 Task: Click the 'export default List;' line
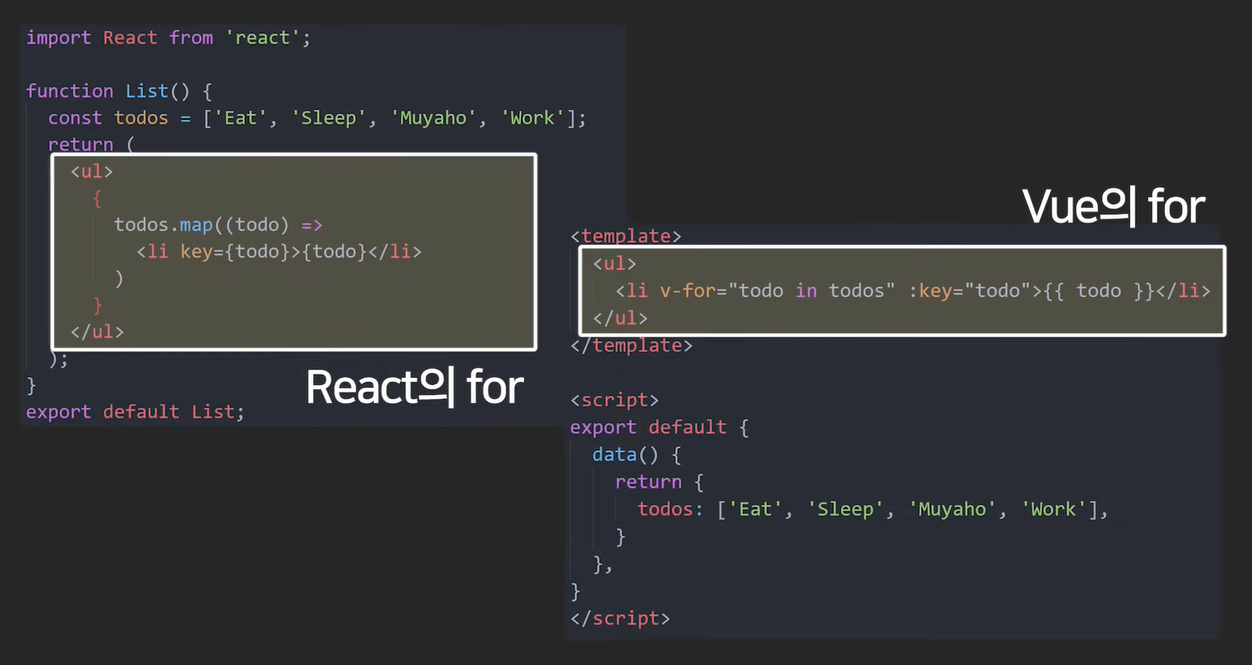pyautogui.click(x=135, y=412)
